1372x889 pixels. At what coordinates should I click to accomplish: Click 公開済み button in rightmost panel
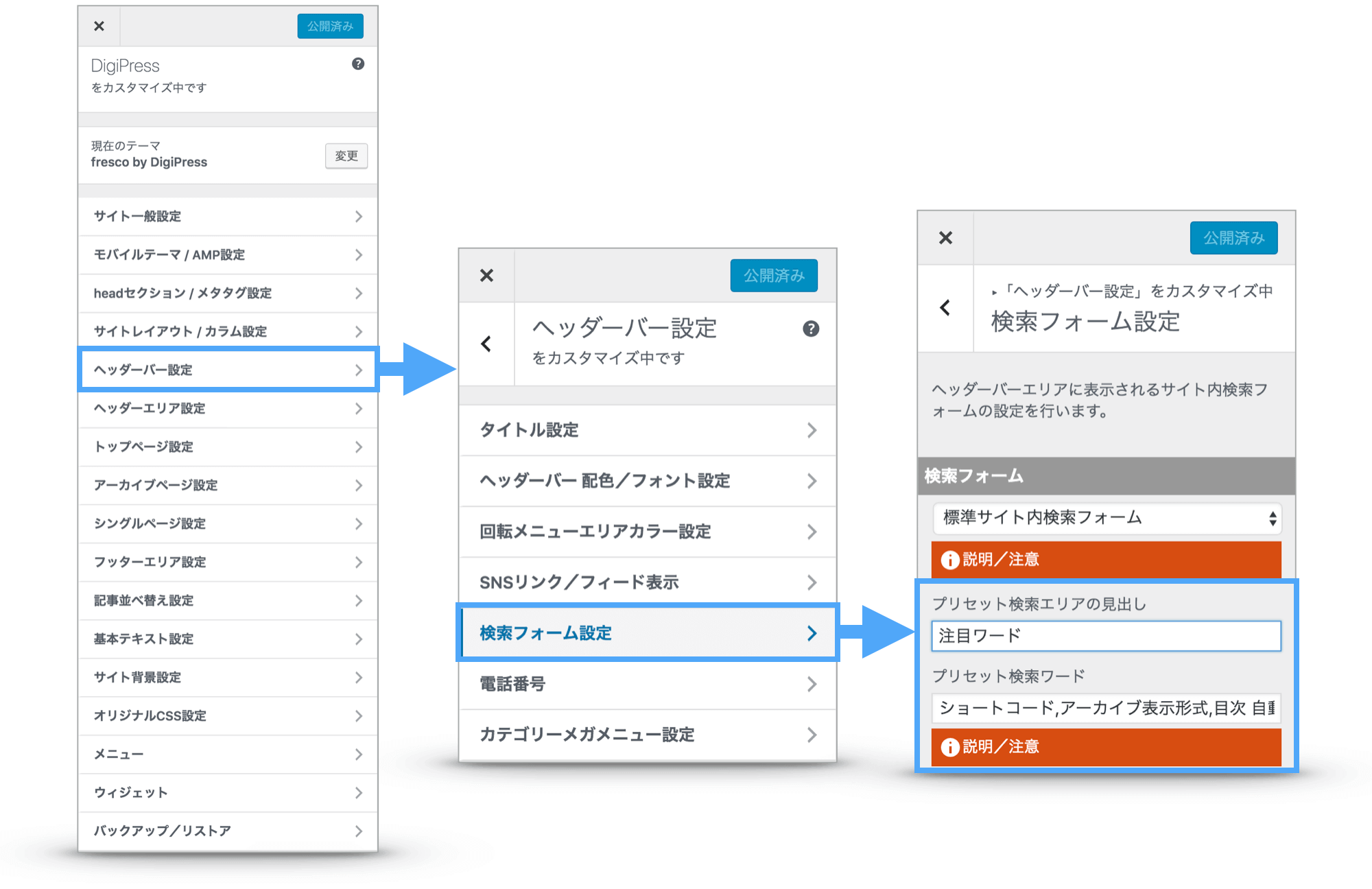click(x=1233, y=238)
